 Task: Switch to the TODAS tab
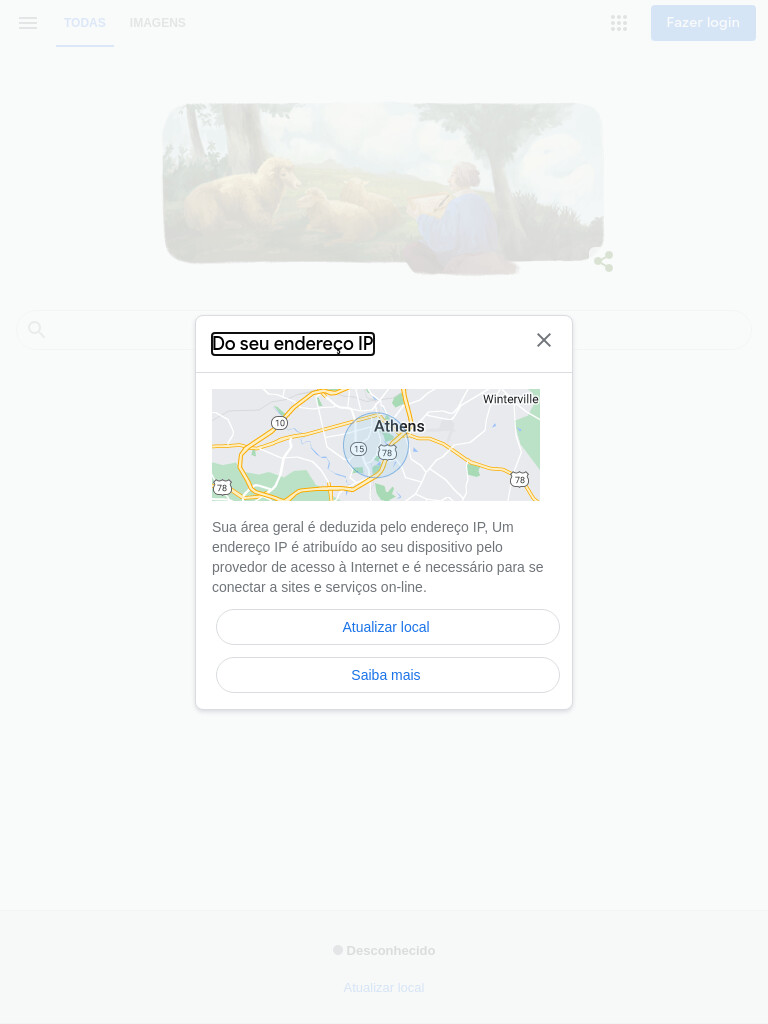point(85,23)
